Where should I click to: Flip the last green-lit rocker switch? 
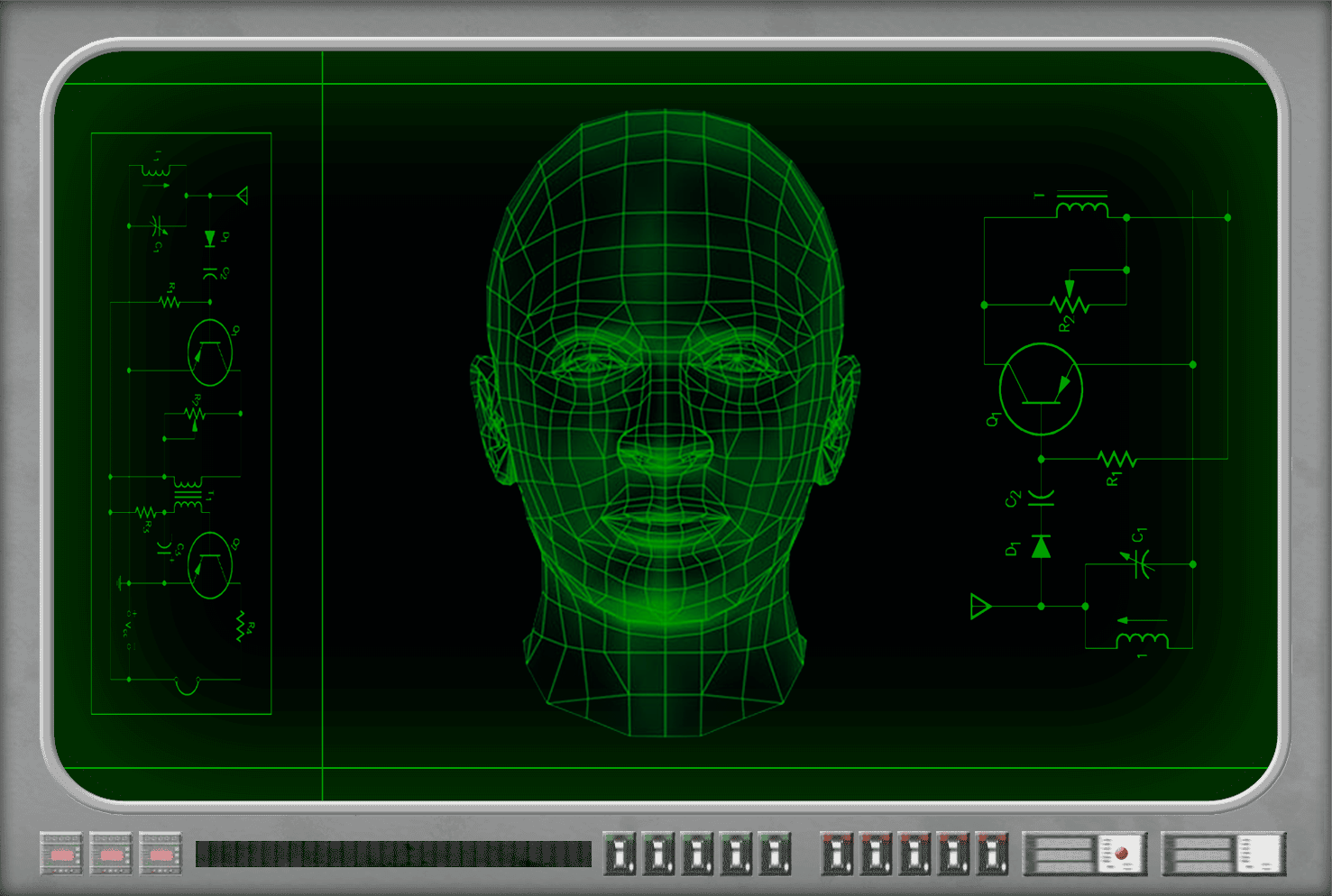click(x=775, y=853)
